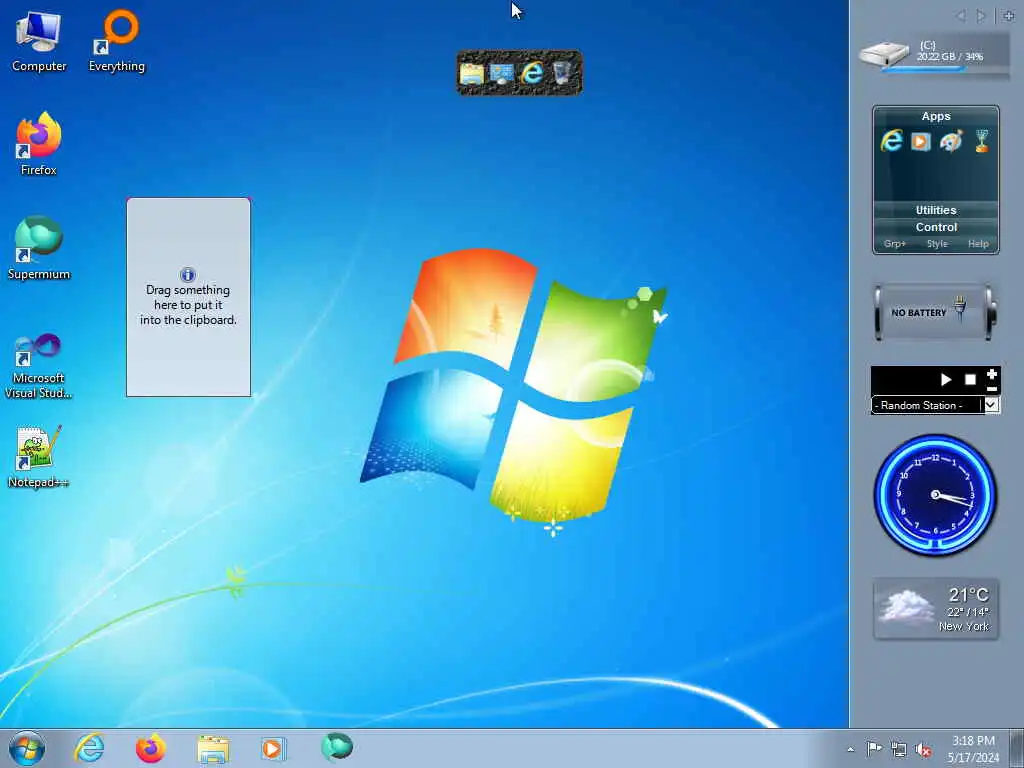Select the Supermium desktop shortcut
Image resolution: width=1024 pixels, height=768 pixels.
[x=39, y=249]
